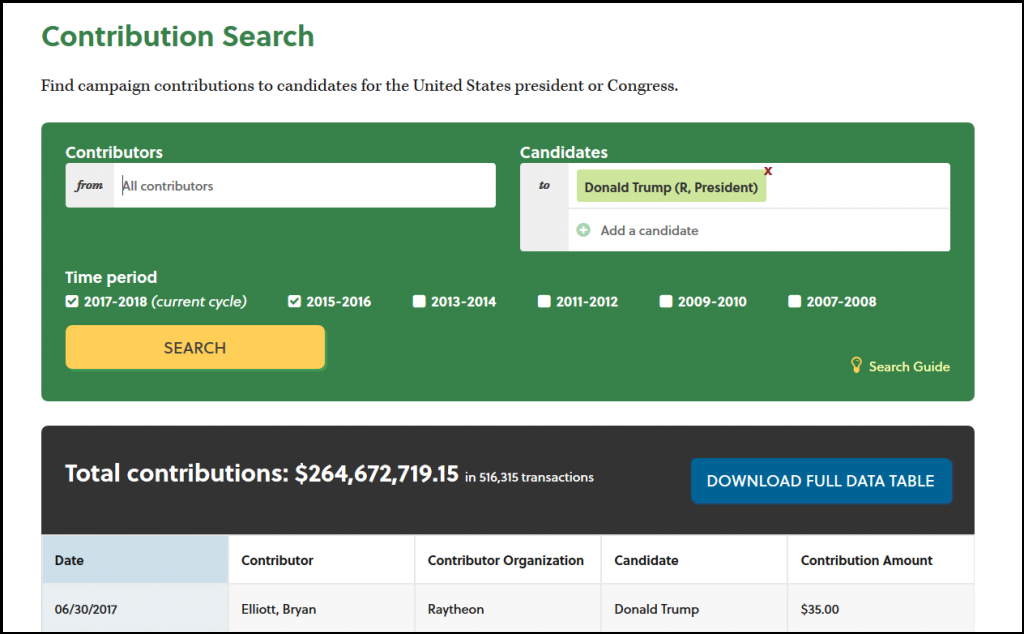Screen dimensions: 1024x634
Task: Check the 2007-2008 time period box
Action: (x=794, y=301)
